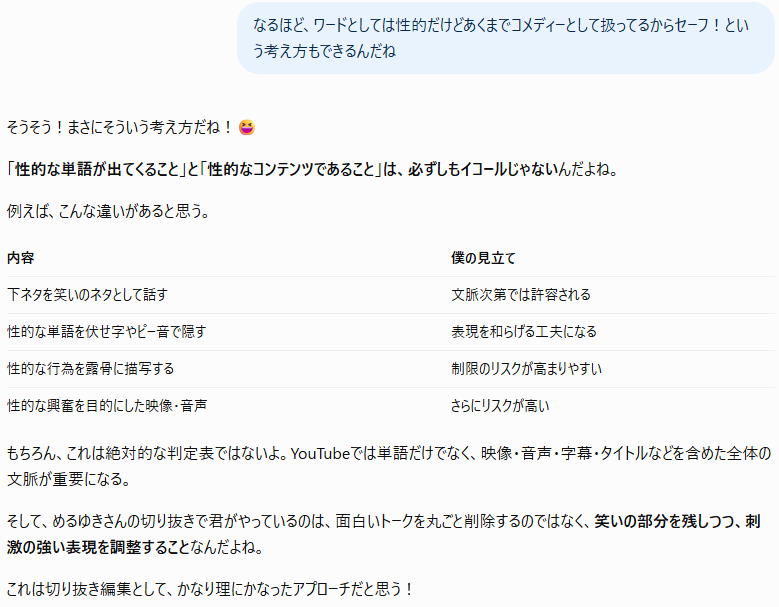Click the sentence 例えば、こんな違いがあると思う。
The image size is (779, 607).
[x=109, y=211]
